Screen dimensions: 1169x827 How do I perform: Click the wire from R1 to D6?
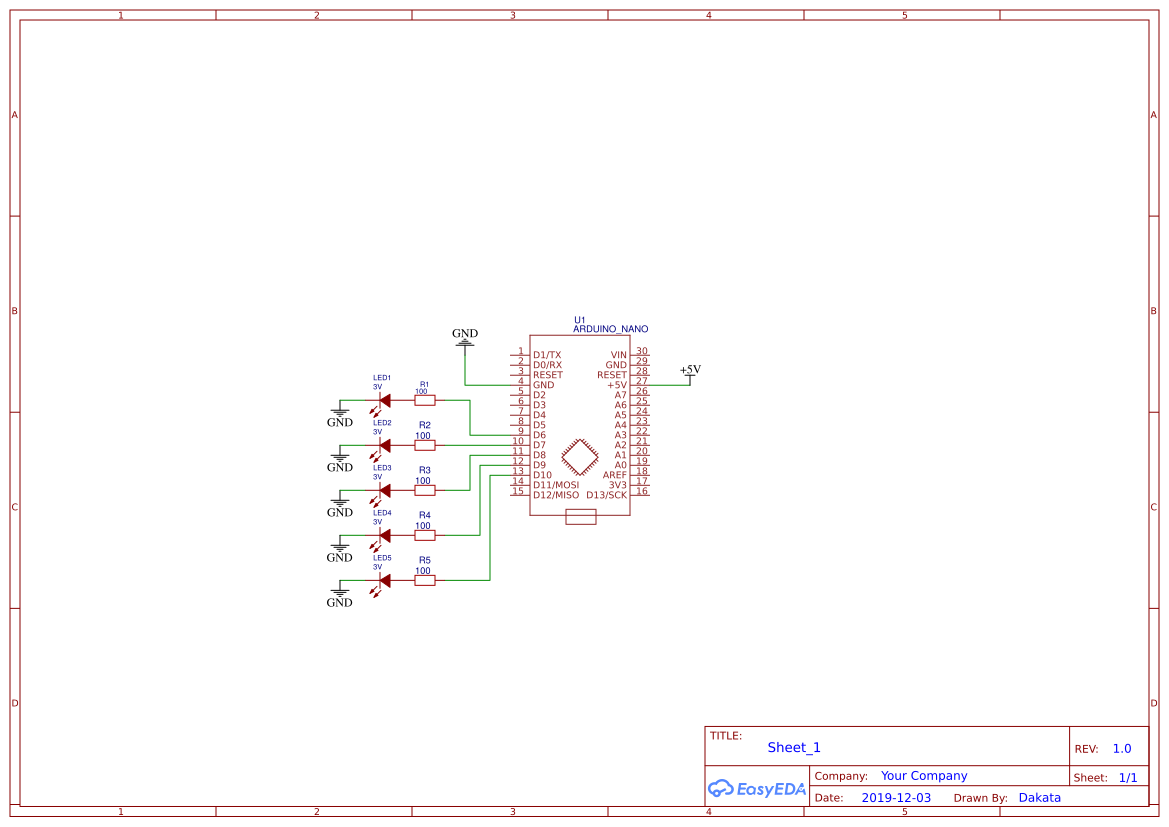(x=470, y=418)
